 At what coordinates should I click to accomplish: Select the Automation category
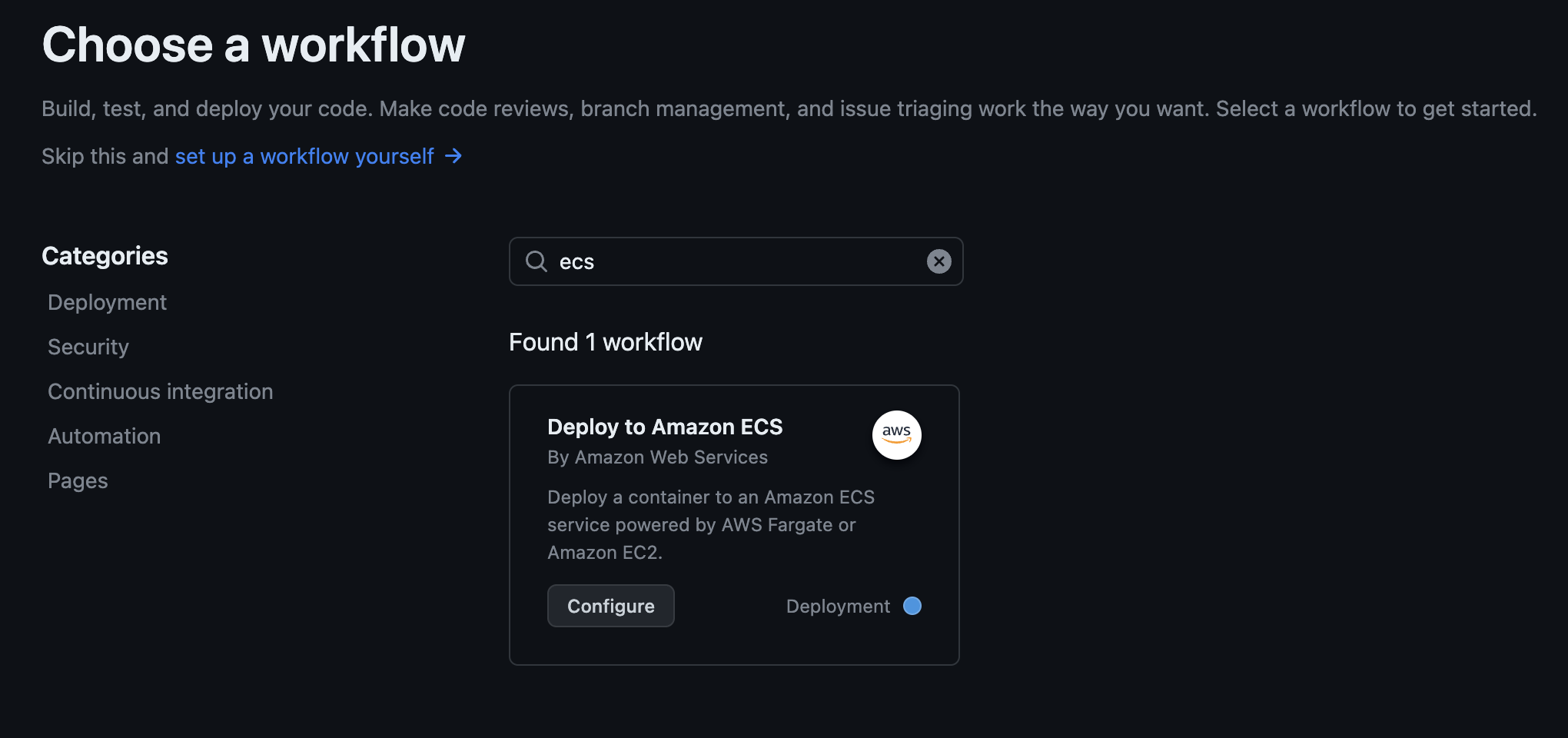pyautogui.click(x=104, y=436)
